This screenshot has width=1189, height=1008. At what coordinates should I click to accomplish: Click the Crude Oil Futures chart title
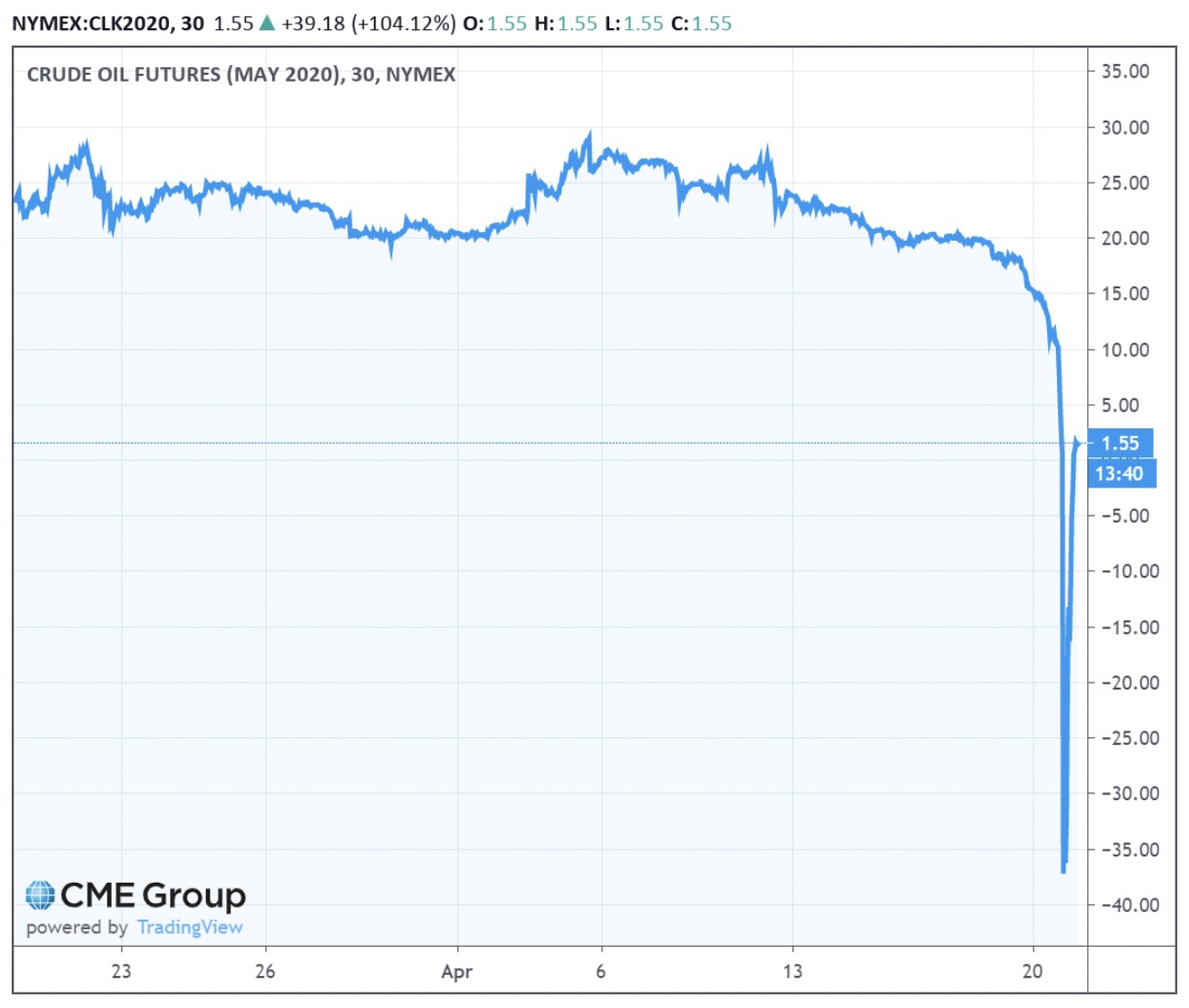coord(241,75)
